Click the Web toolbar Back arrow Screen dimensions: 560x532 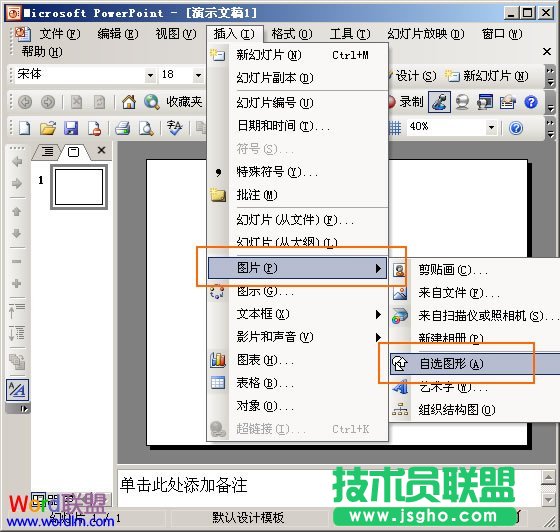[25, 102]
